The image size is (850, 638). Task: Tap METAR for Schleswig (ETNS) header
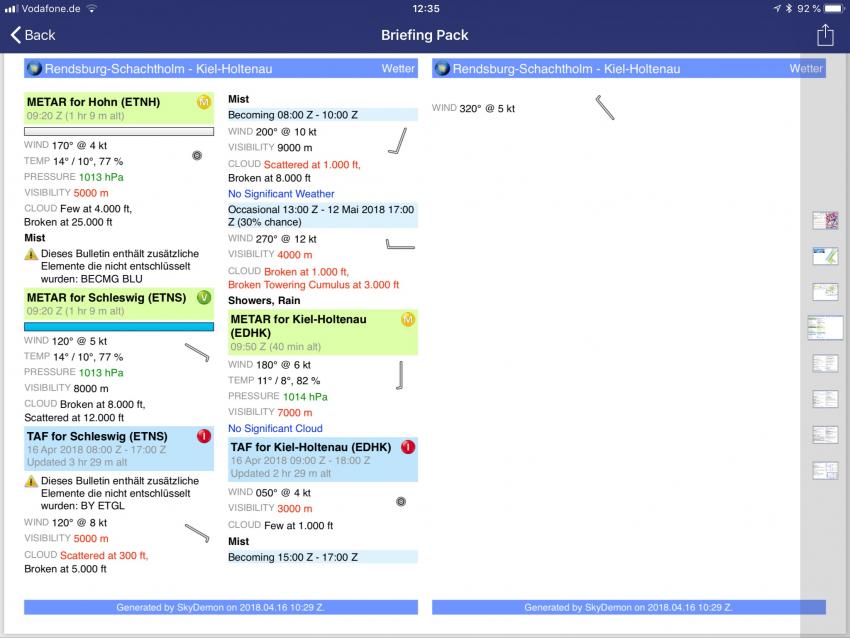tap(119, 304)
